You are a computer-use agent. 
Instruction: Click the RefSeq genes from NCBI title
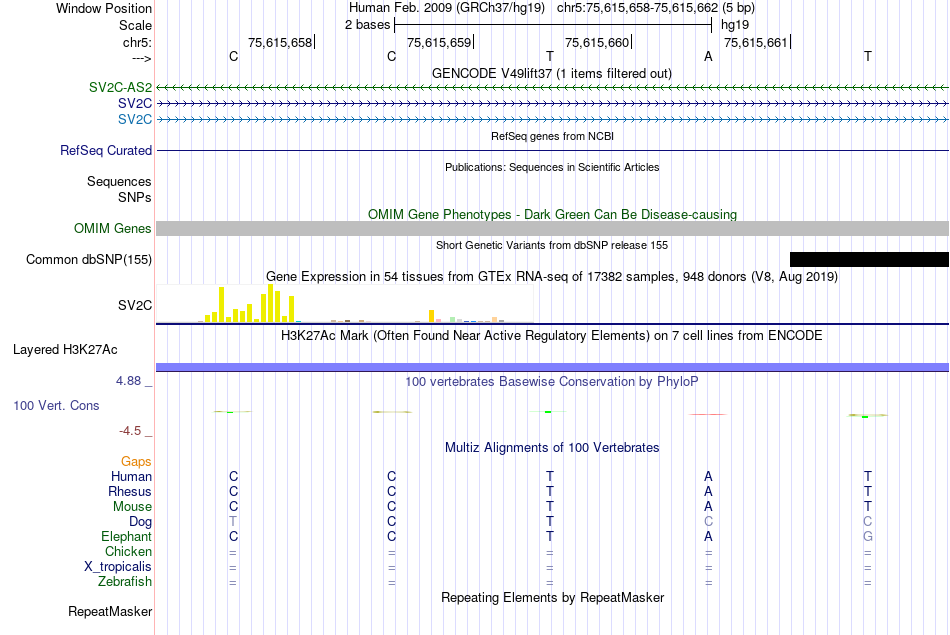[552, 136]
